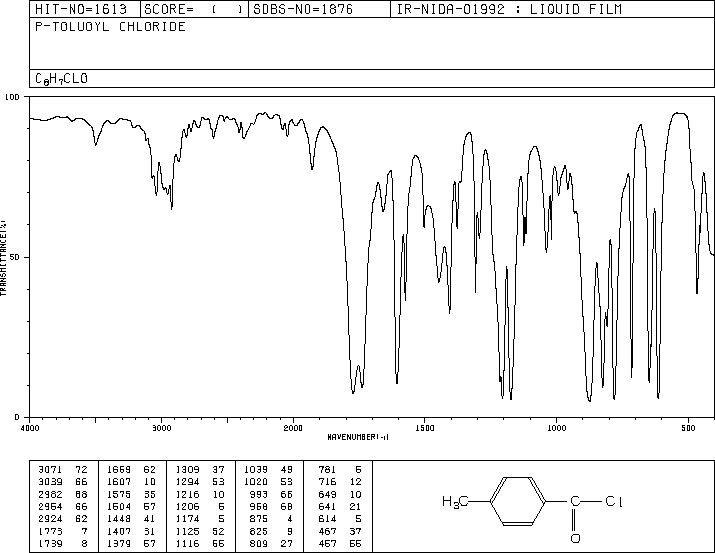
Task: Select peak table entry 968
Action: click(259, 506)
